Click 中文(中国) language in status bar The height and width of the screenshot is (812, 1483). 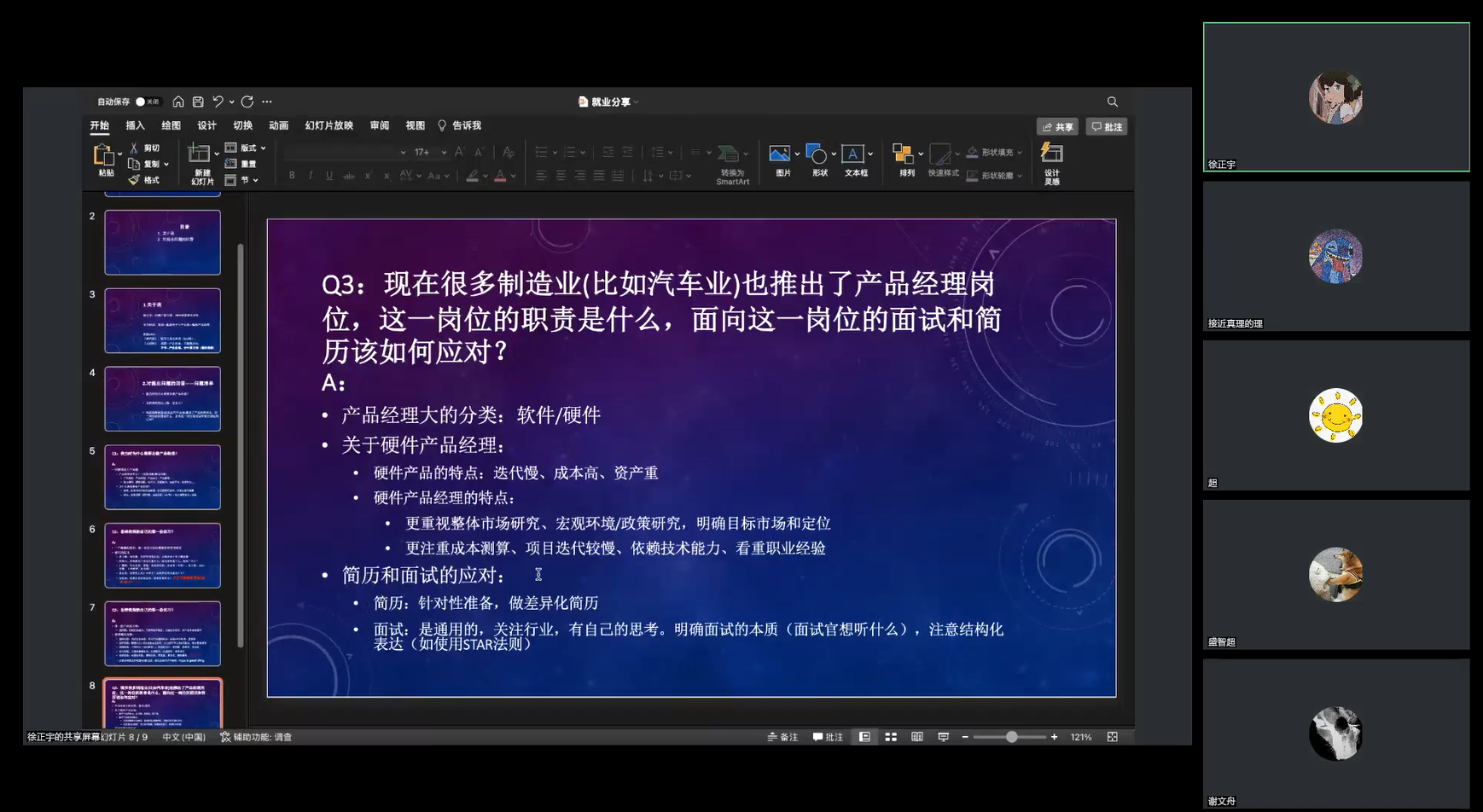(x=184, y=737)
